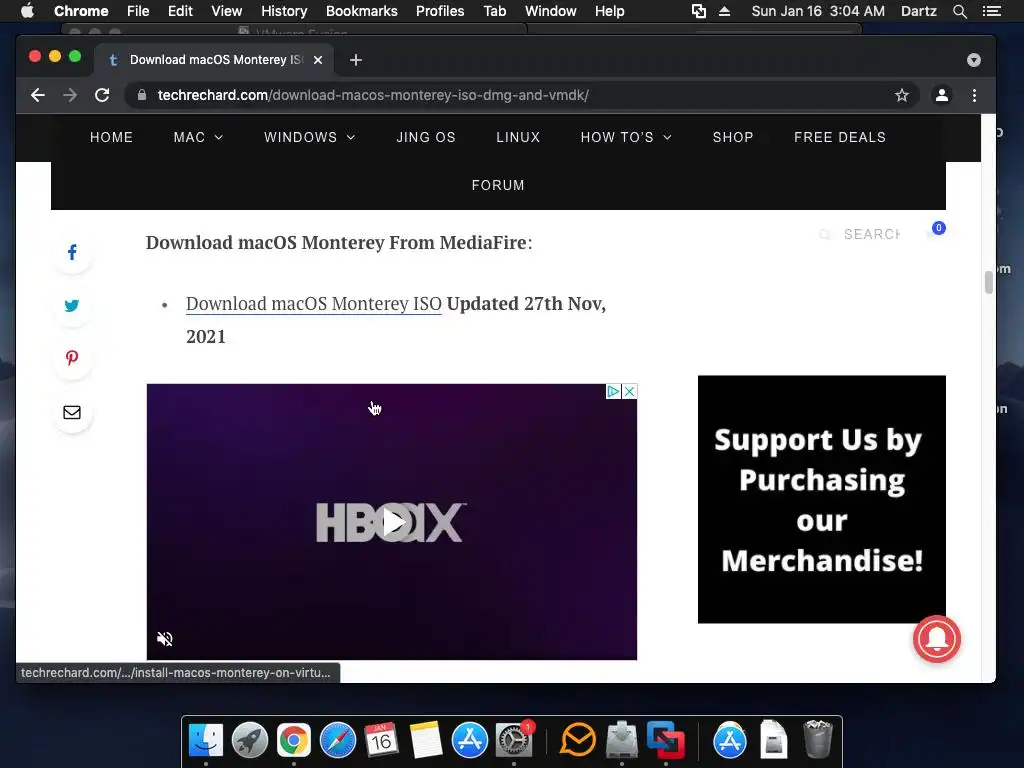Click the Download macOS Monterey ISO link
Viewport: 1024px width, 768px height.
pyautogui.click(x=313, y=304)
